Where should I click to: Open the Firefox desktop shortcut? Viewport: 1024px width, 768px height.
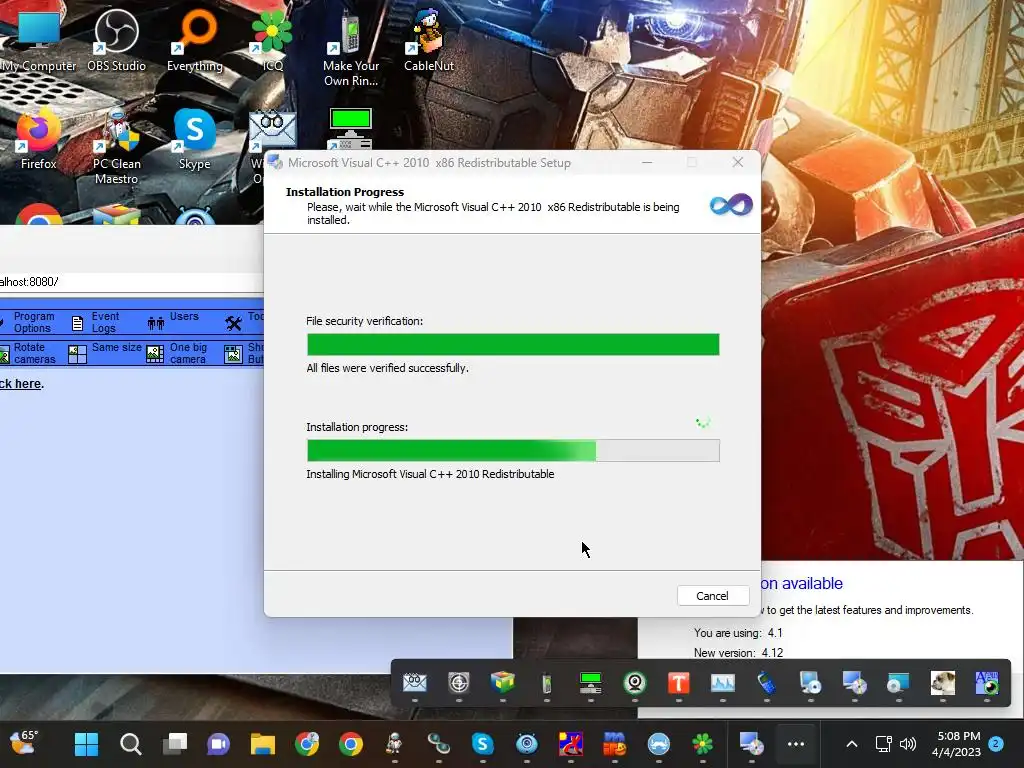[39, 138]
